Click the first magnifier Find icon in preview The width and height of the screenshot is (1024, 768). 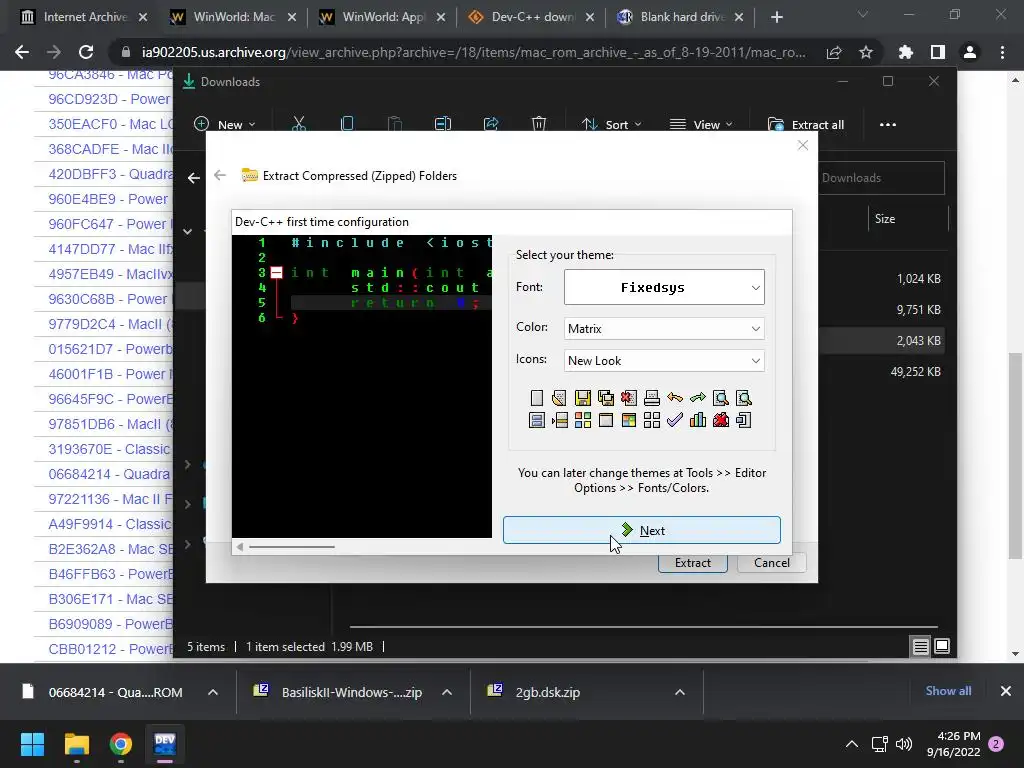coord(720,398)
